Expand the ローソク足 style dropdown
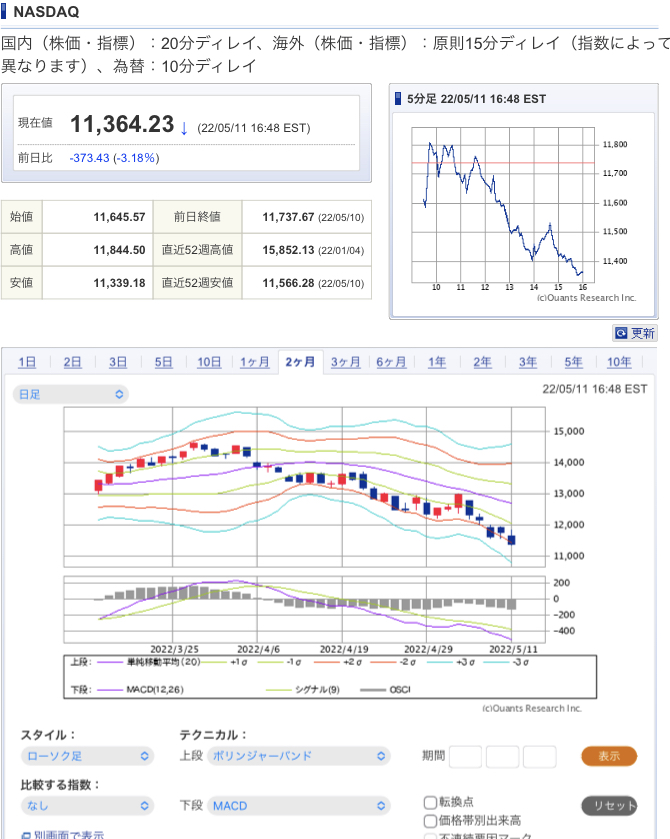The image size is (670, 839). pos(87,756)
